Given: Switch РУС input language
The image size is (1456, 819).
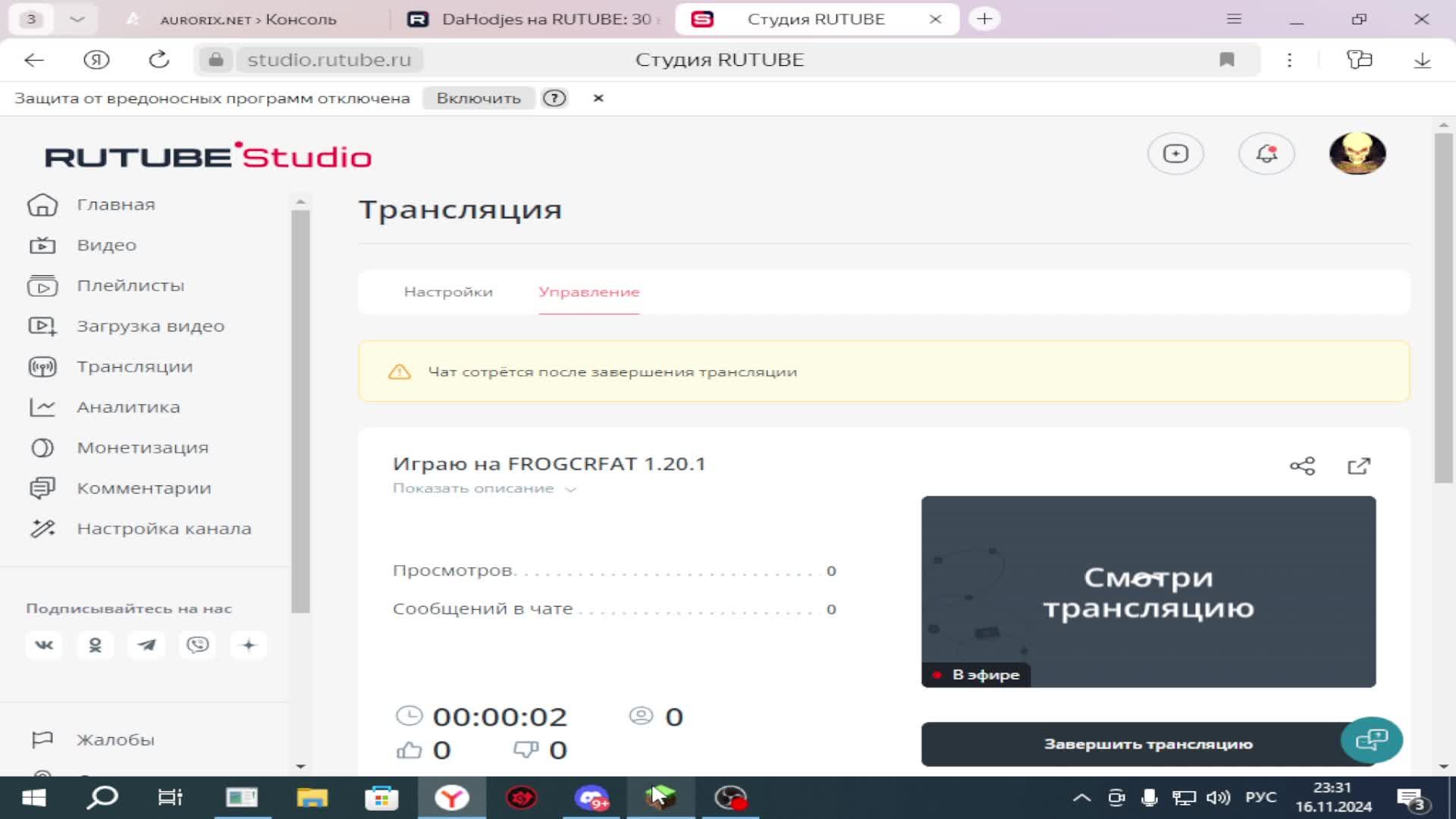Looking at the screenshot, I should point(1261,798).
